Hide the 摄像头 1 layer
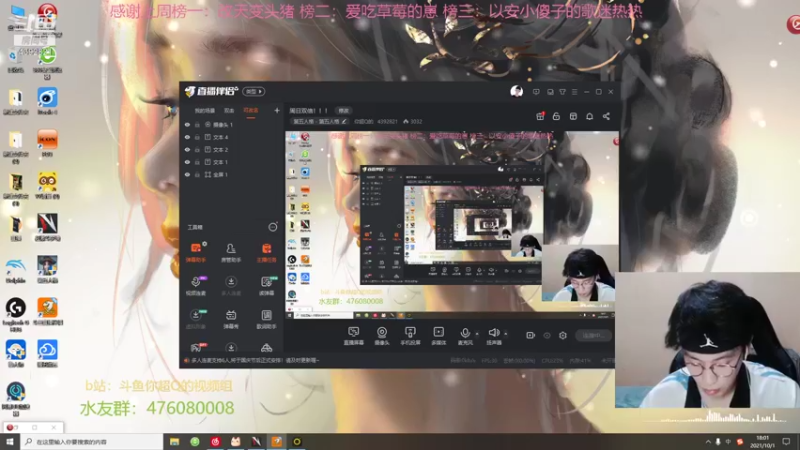Image resolution: width=800 pixels, height=450 pixels. (187, 124)
